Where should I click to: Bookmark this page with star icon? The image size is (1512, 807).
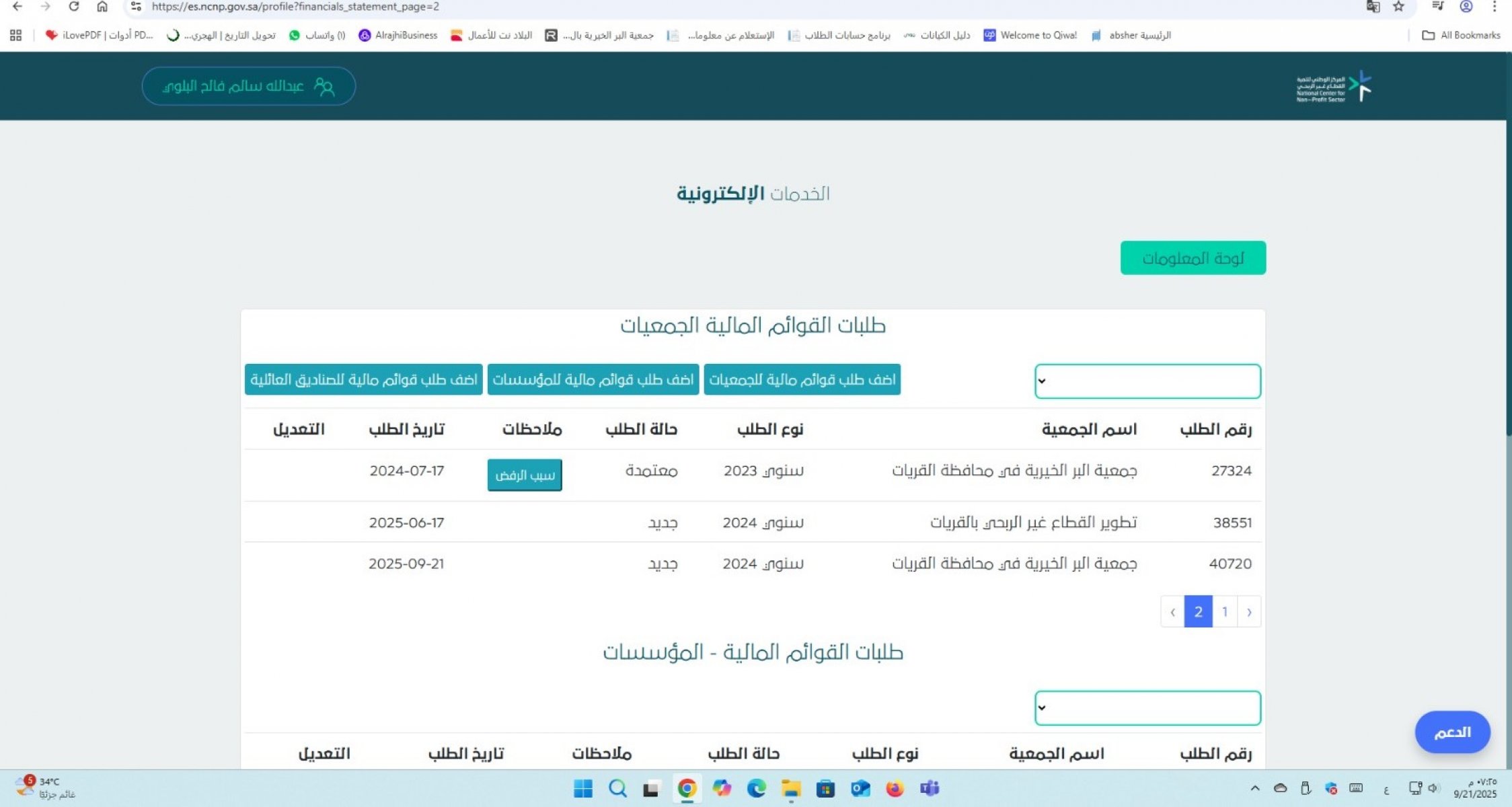(1399, 7)
